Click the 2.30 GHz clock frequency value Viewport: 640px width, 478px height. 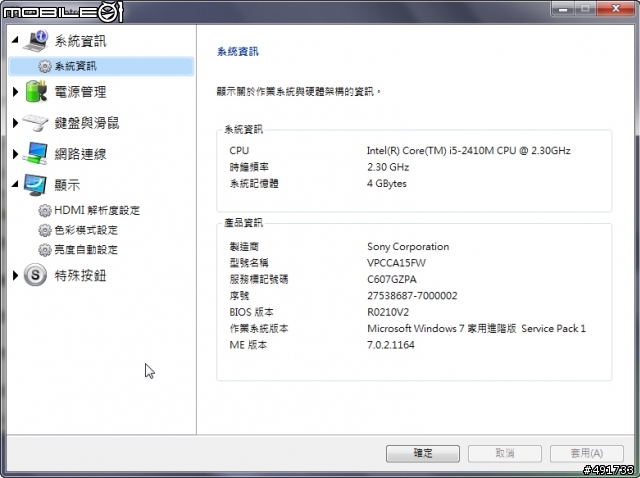388,167
